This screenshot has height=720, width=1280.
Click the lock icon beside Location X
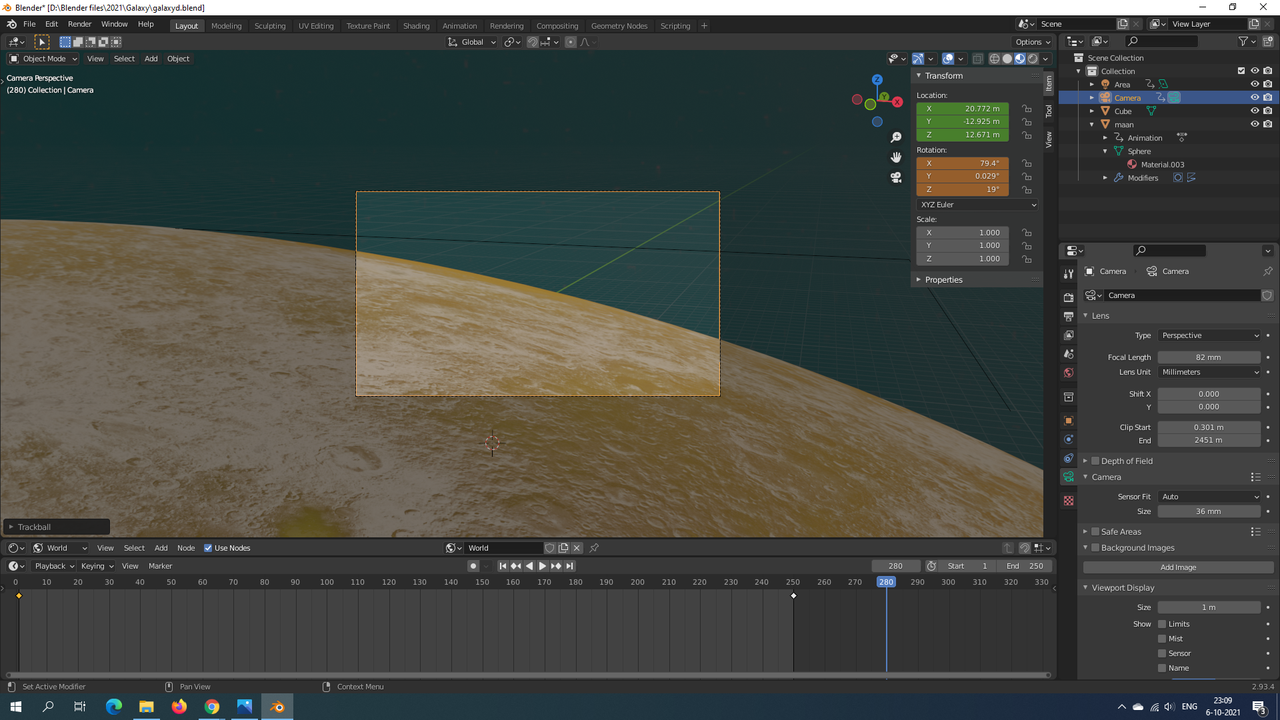pos(1027,109)
